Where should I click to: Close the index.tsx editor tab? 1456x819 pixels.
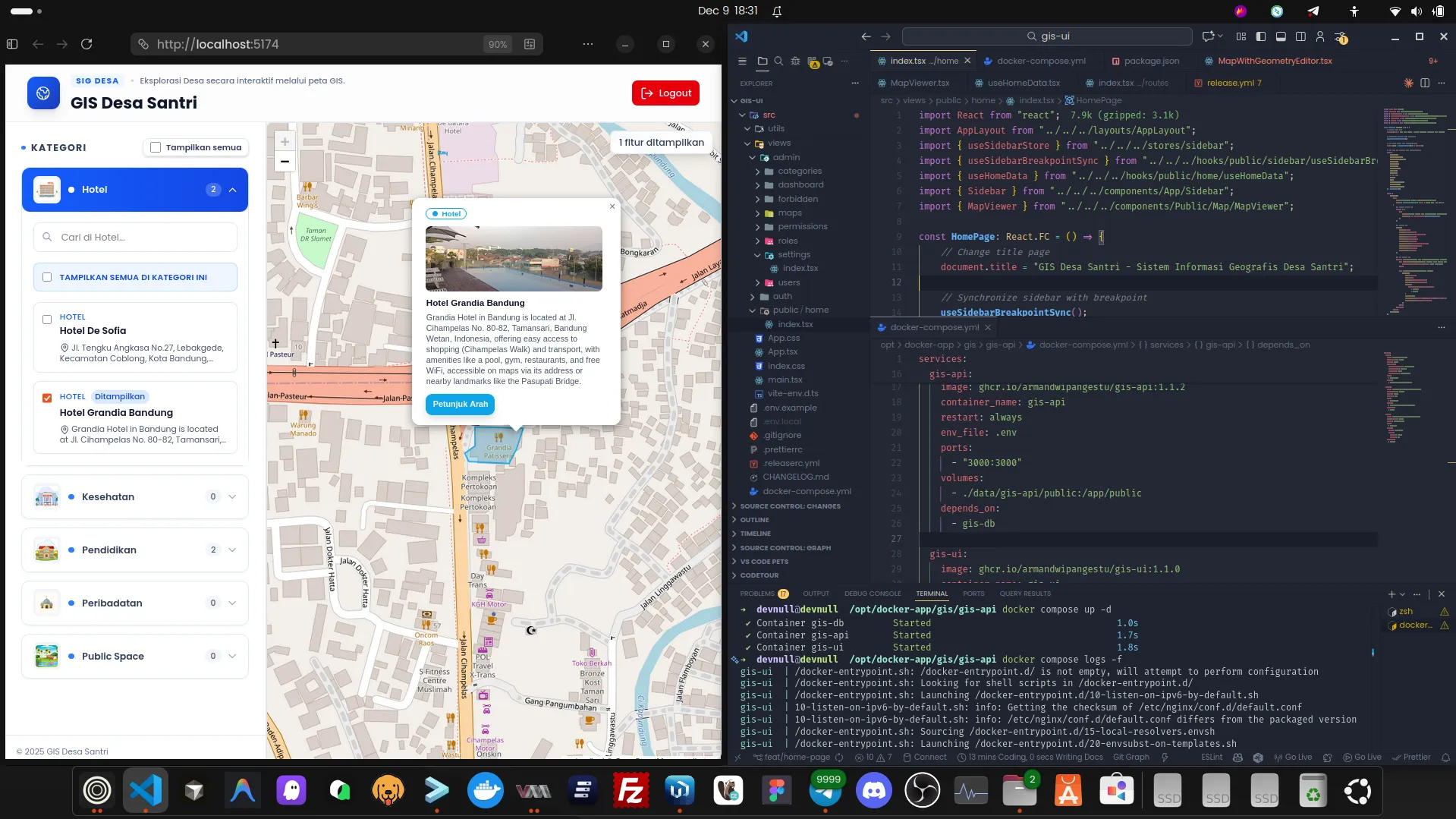pos(967,61)
